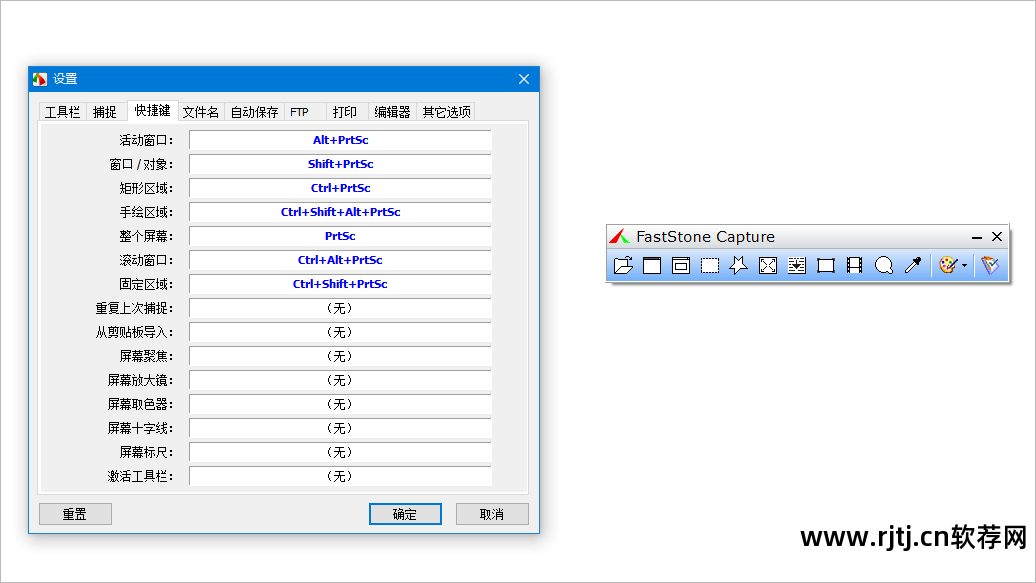Viewport: 1036px width, 583px height.
Task: Click the 整个屏幕 hotkey field PrtSc
Action: (x=340, y=236)
